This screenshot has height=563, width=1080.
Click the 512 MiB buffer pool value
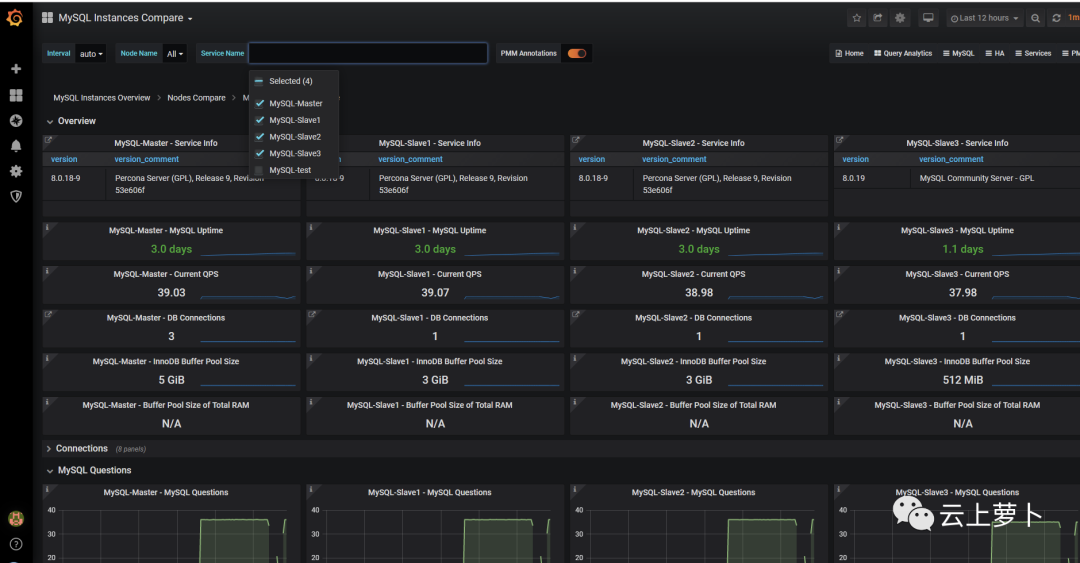[x=962, y=380]
